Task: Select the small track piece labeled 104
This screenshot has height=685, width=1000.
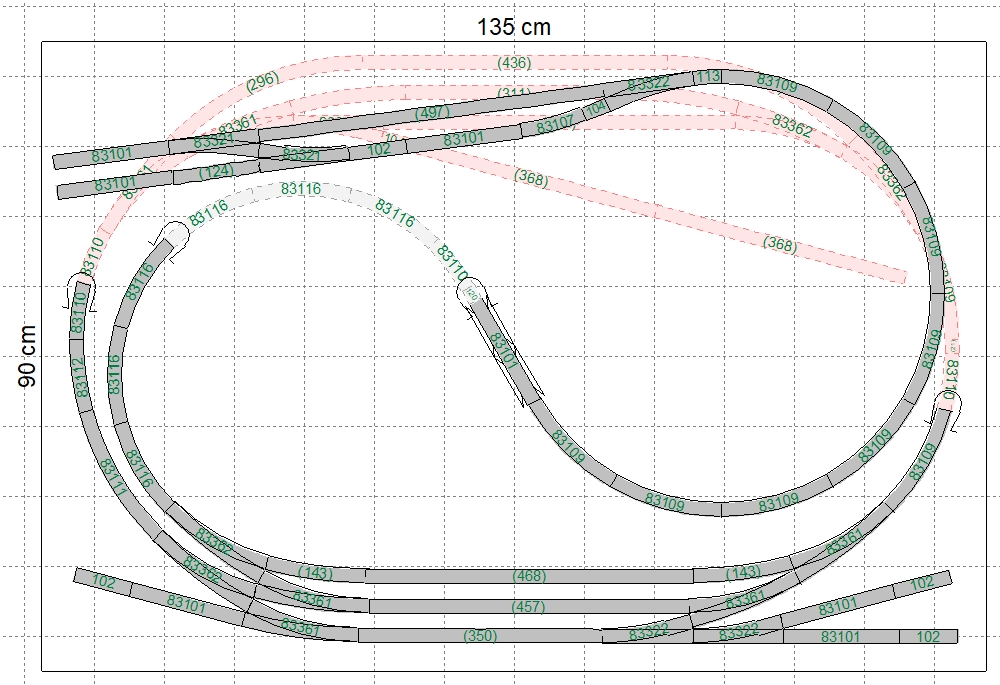Action: click(x=596, y=107)
